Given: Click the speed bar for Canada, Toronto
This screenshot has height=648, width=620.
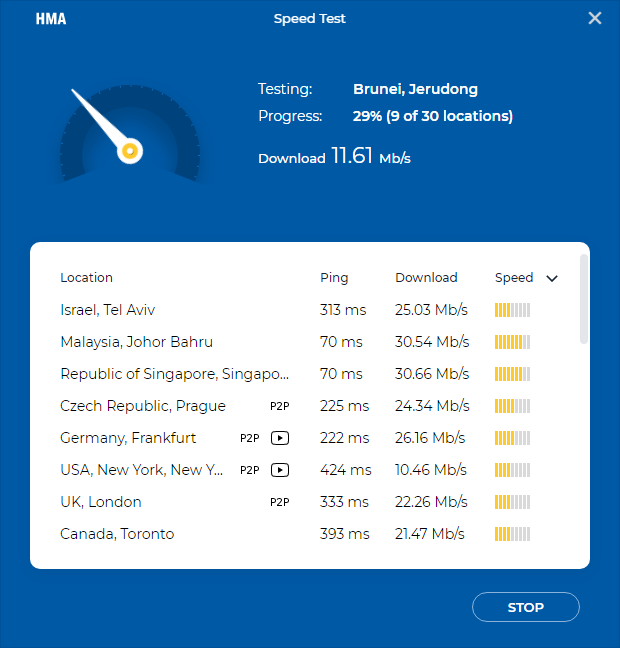Looking at the screenshot, I should tap(513, 534).
